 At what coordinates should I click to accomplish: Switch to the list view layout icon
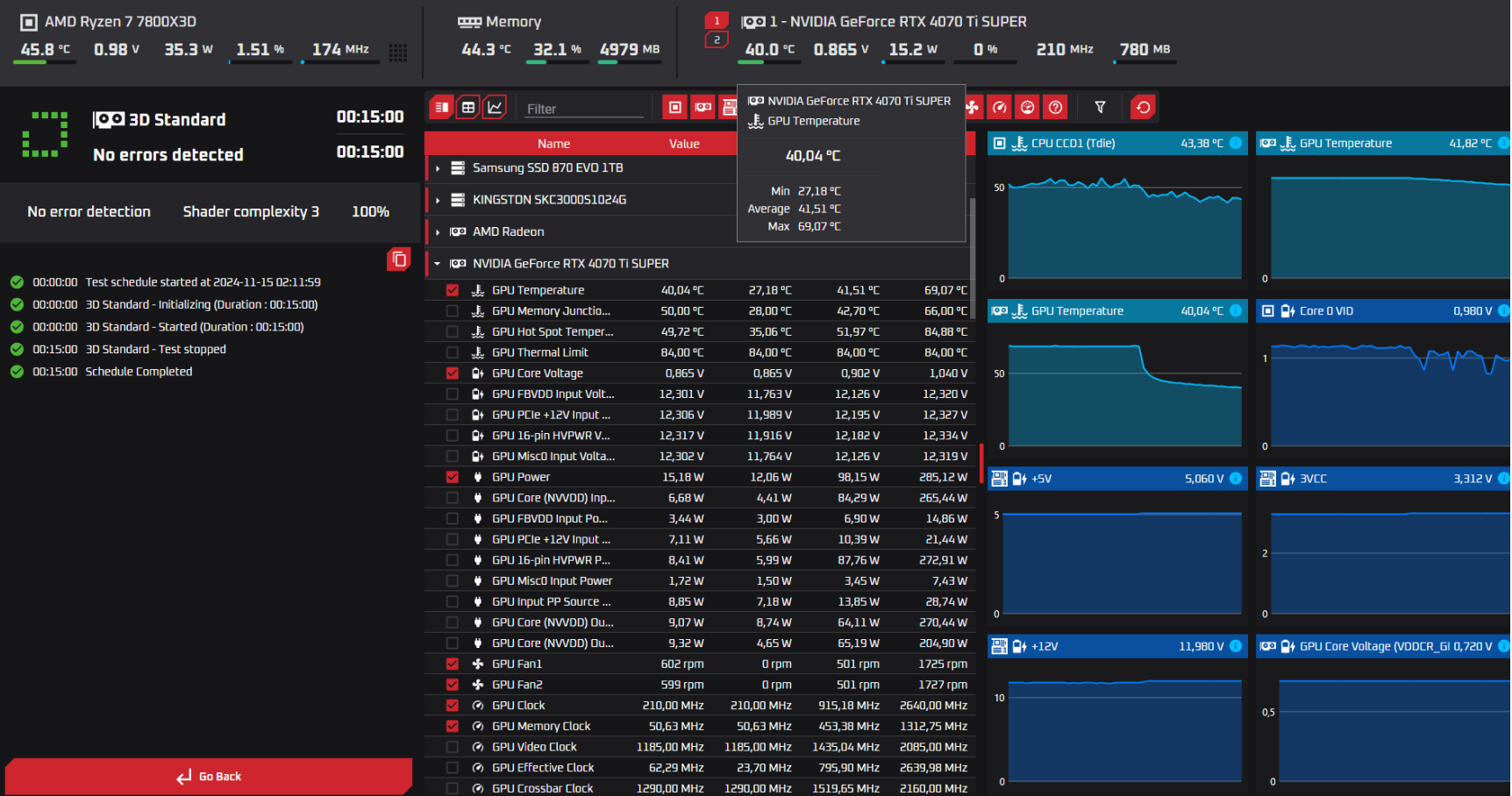pyautogui.click(x=442, y=107)
